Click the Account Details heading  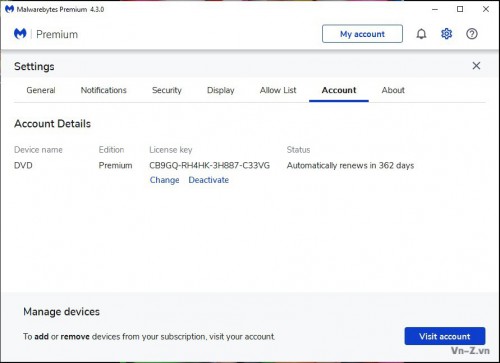52,124
